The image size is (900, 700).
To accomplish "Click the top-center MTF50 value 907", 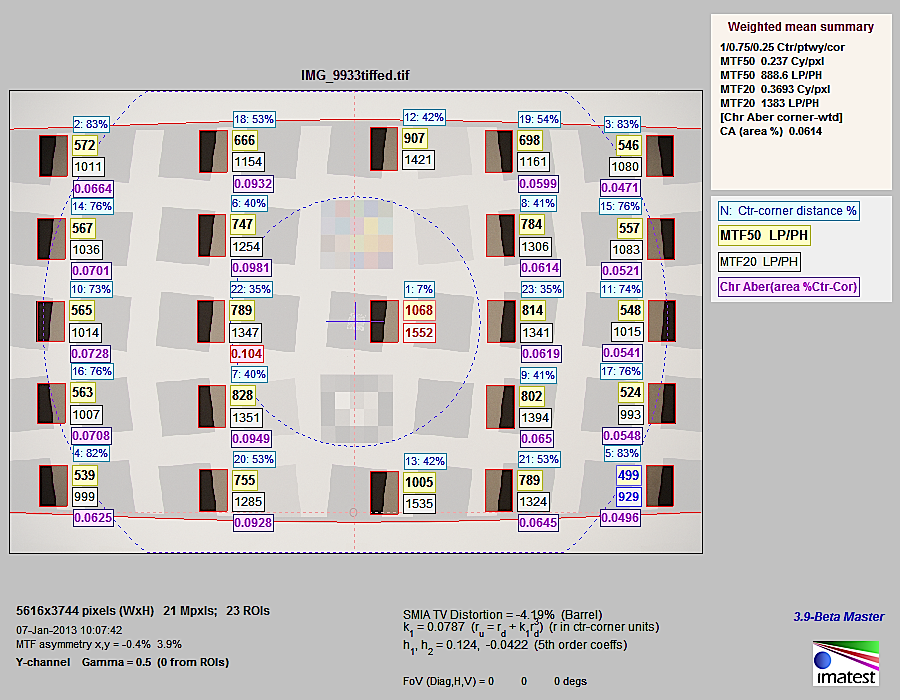I will tap(414, 138).
